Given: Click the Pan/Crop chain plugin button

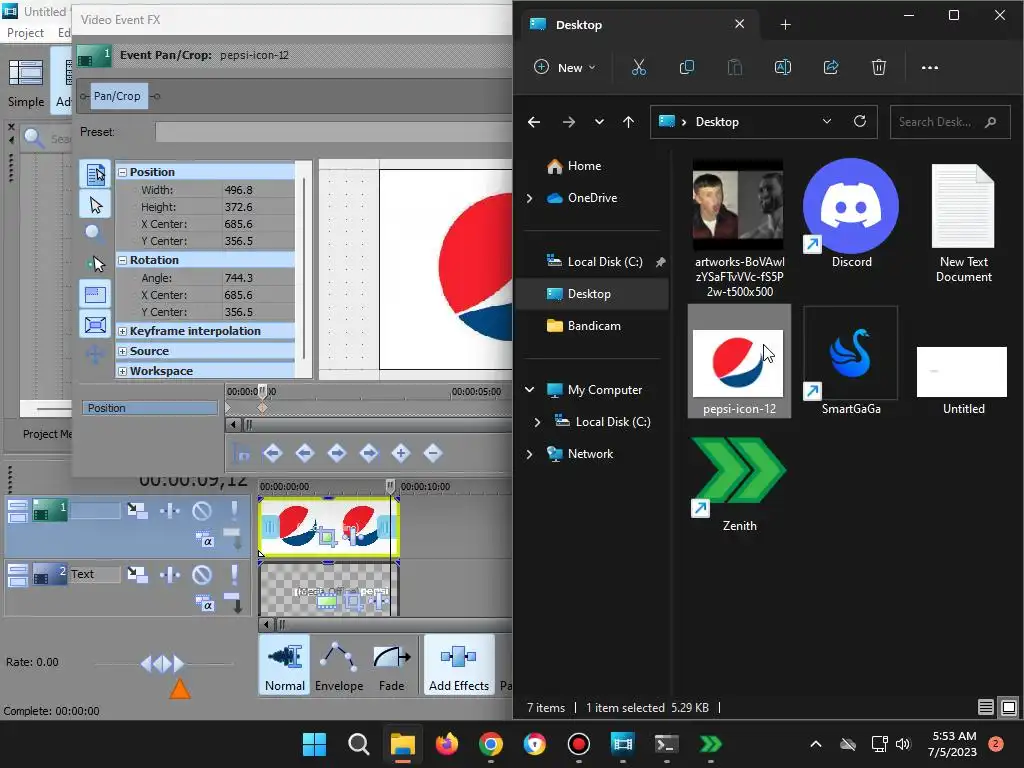Looking at the screenshot, I should [x=117, y=96].
